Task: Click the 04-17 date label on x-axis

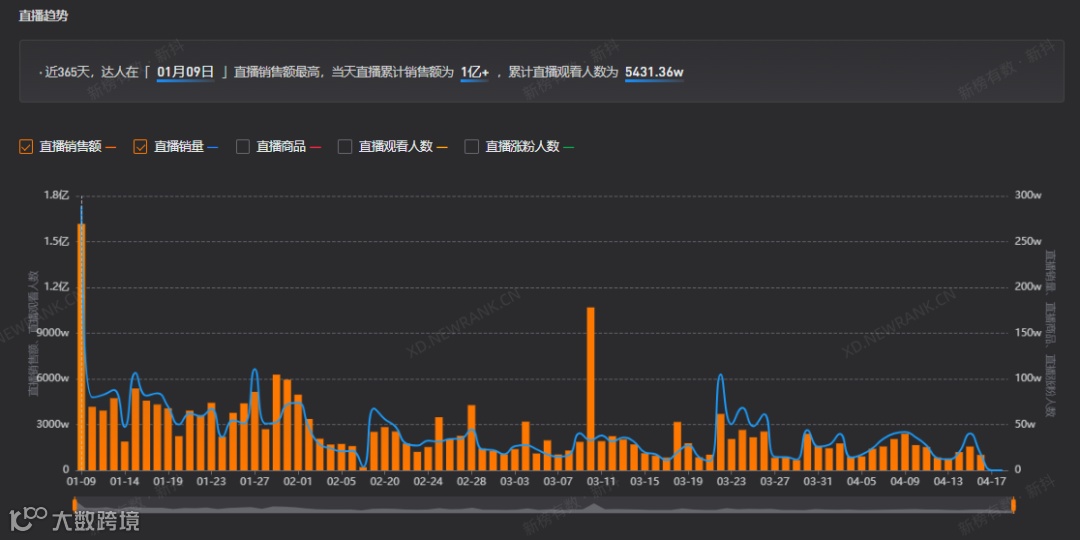Action: [992, 482]
